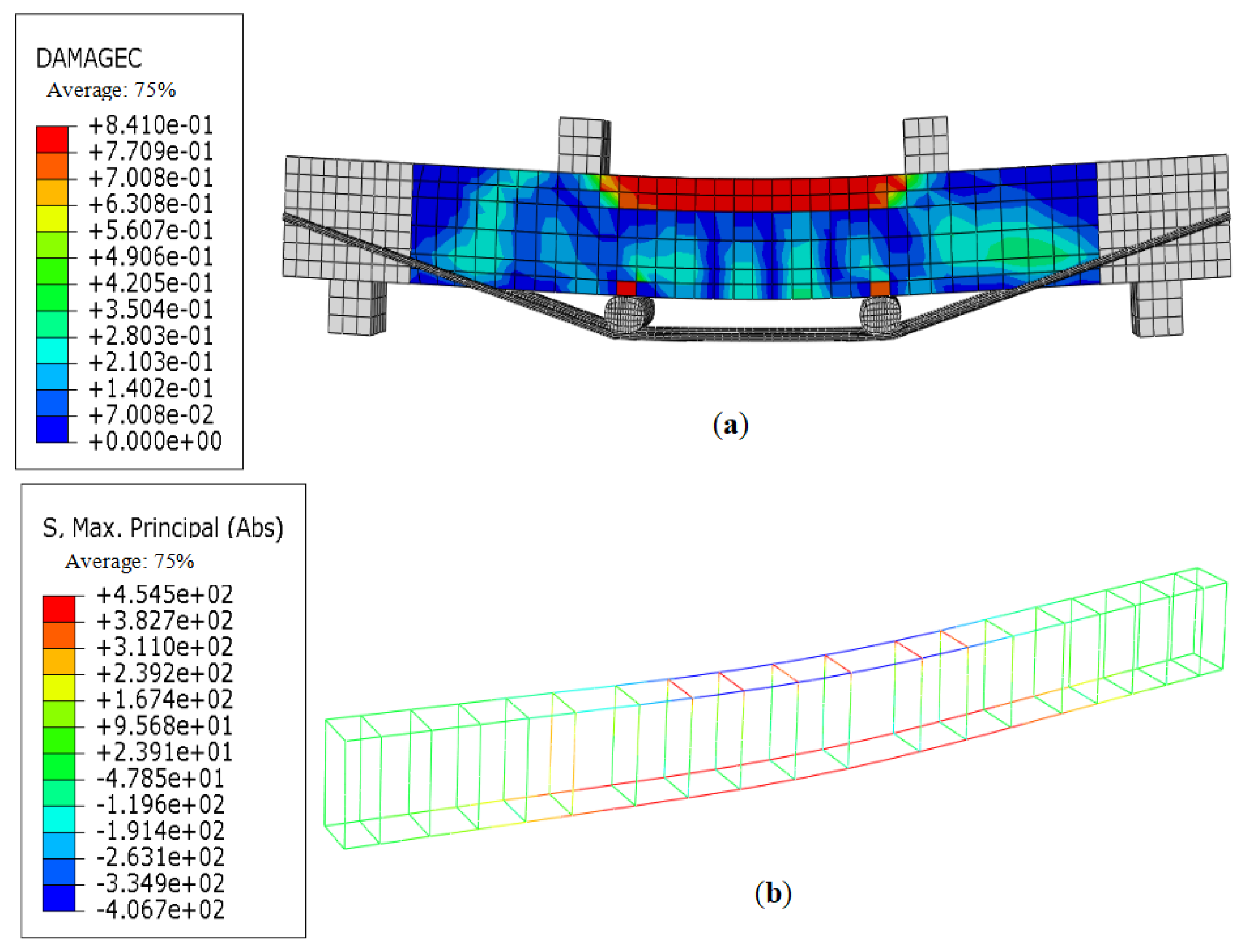Click the +0.000e+00 legend value

pyautogui.click(x=155, y=441)
